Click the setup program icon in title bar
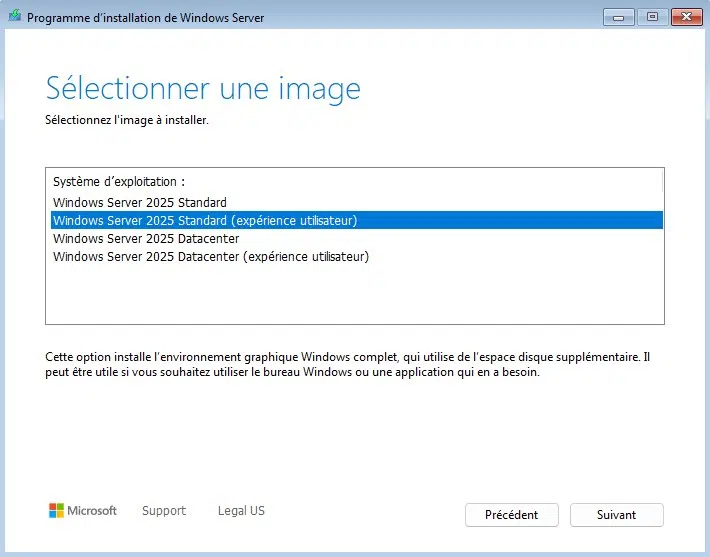This screenshot has width=710, height=557. [x=13, y=17]
